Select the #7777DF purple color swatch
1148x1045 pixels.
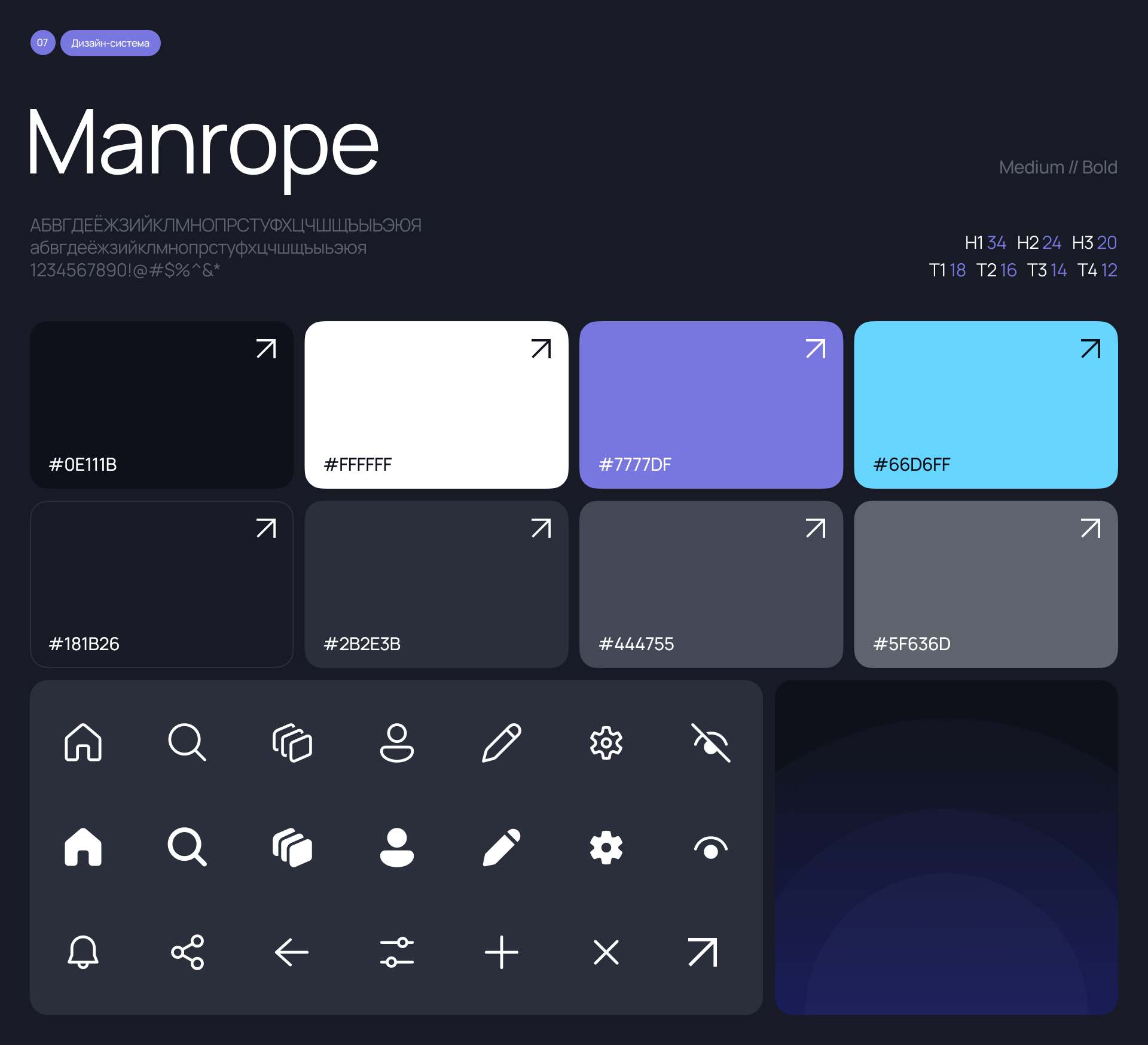coord(711,405)
